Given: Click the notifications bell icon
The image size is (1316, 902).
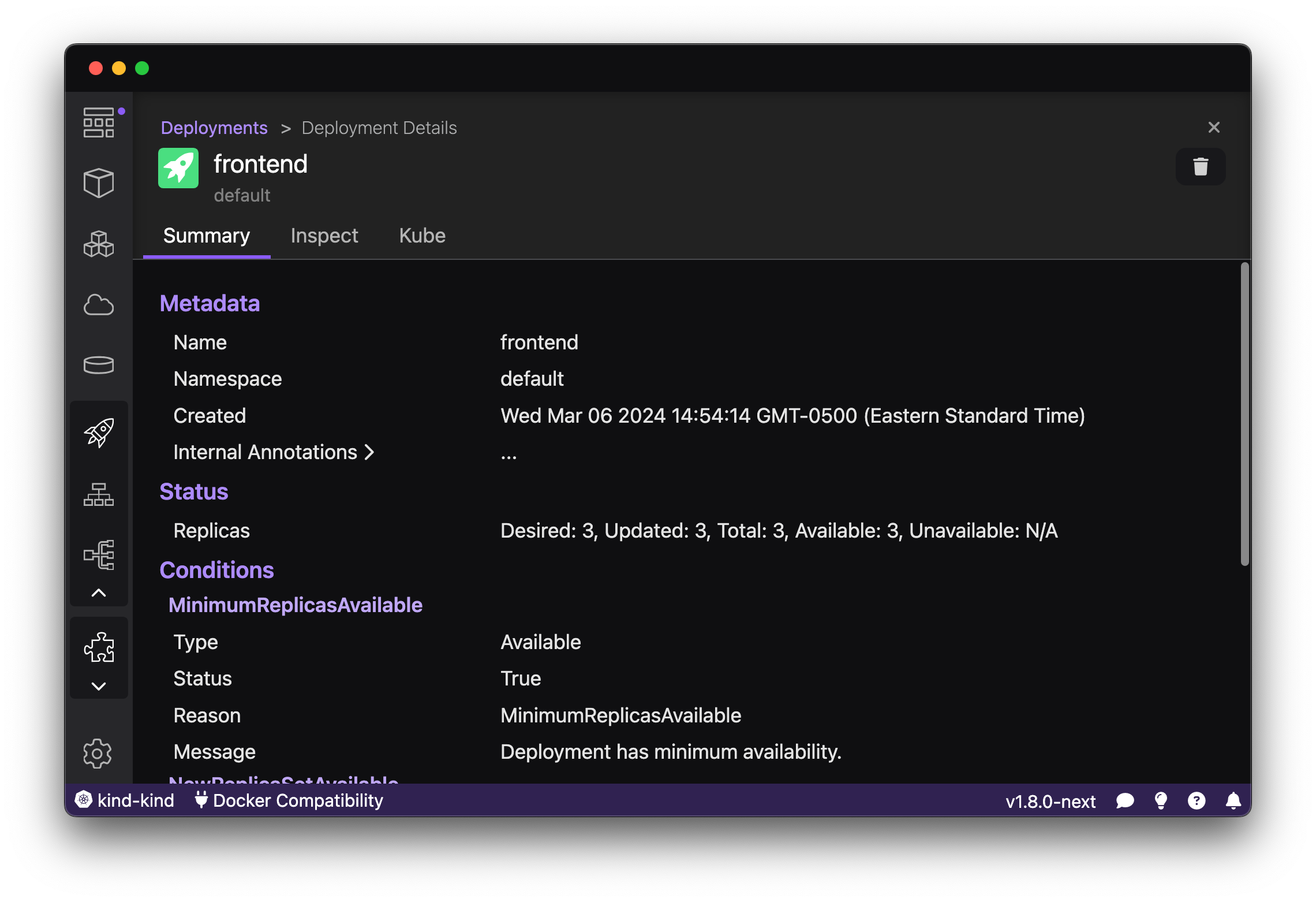Looking at the screenshot, I should (1232, 799).
